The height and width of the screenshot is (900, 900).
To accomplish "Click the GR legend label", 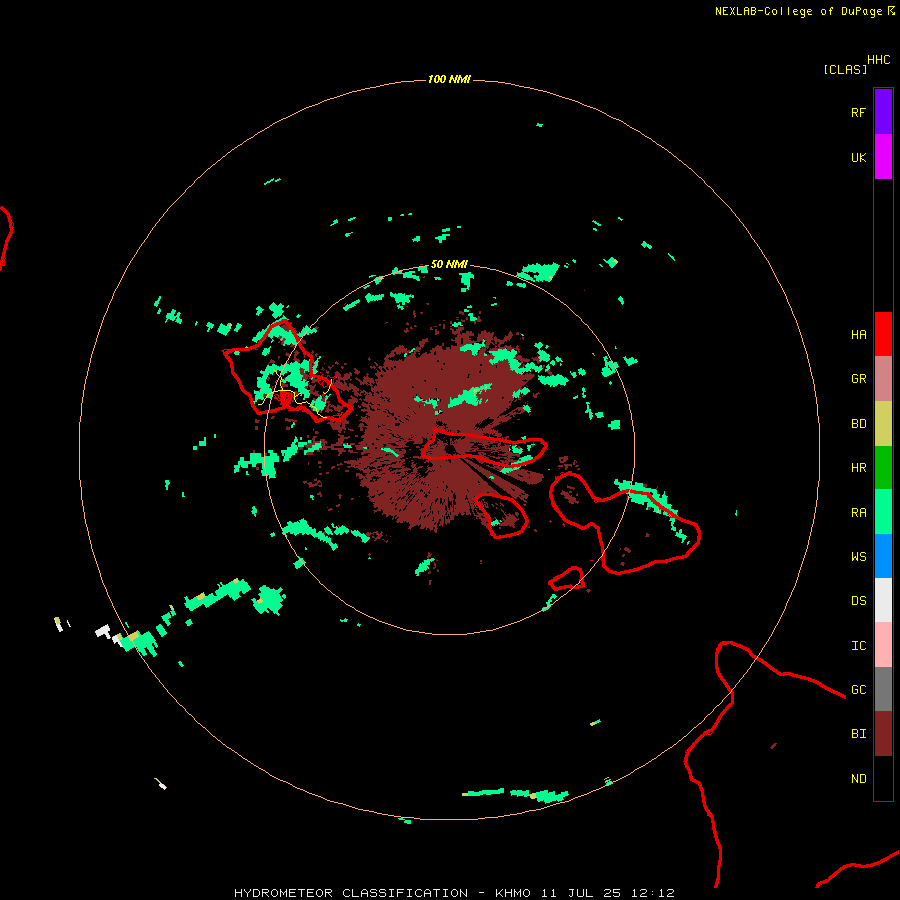I will 858,379.
